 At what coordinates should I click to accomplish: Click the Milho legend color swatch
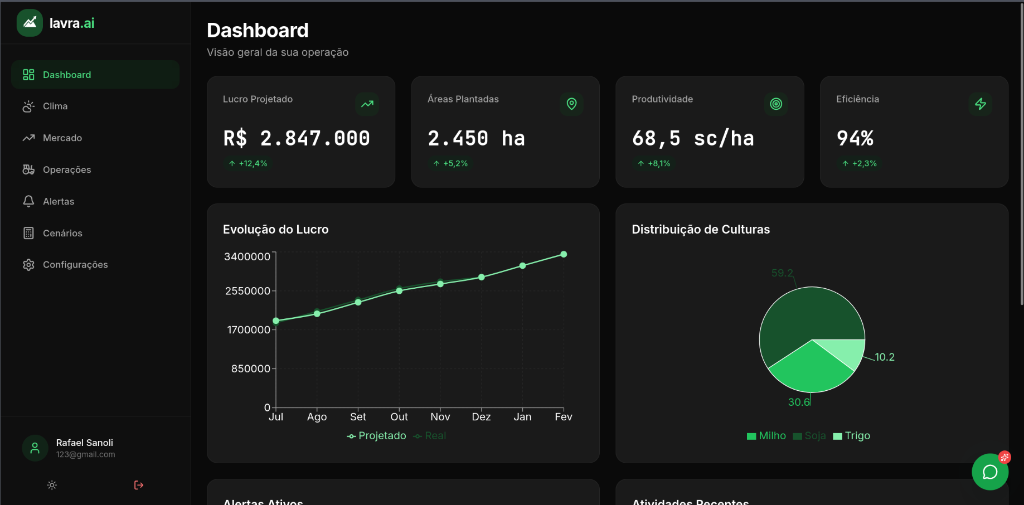click(x=751, y=436)
